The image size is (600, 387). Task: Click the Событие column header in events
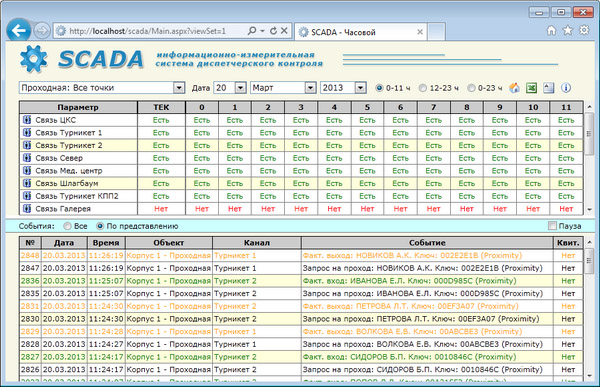(x=427, y=243)
